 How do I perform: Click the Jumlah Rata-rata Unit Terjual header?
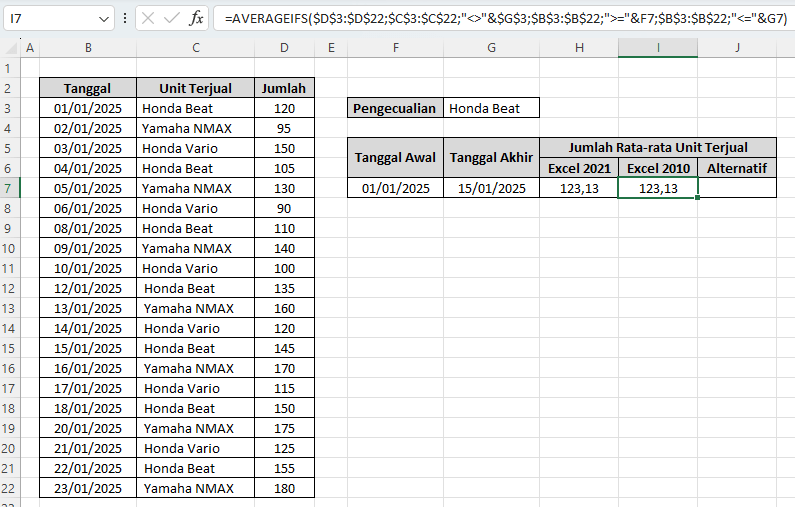click(x=658, y=148)
